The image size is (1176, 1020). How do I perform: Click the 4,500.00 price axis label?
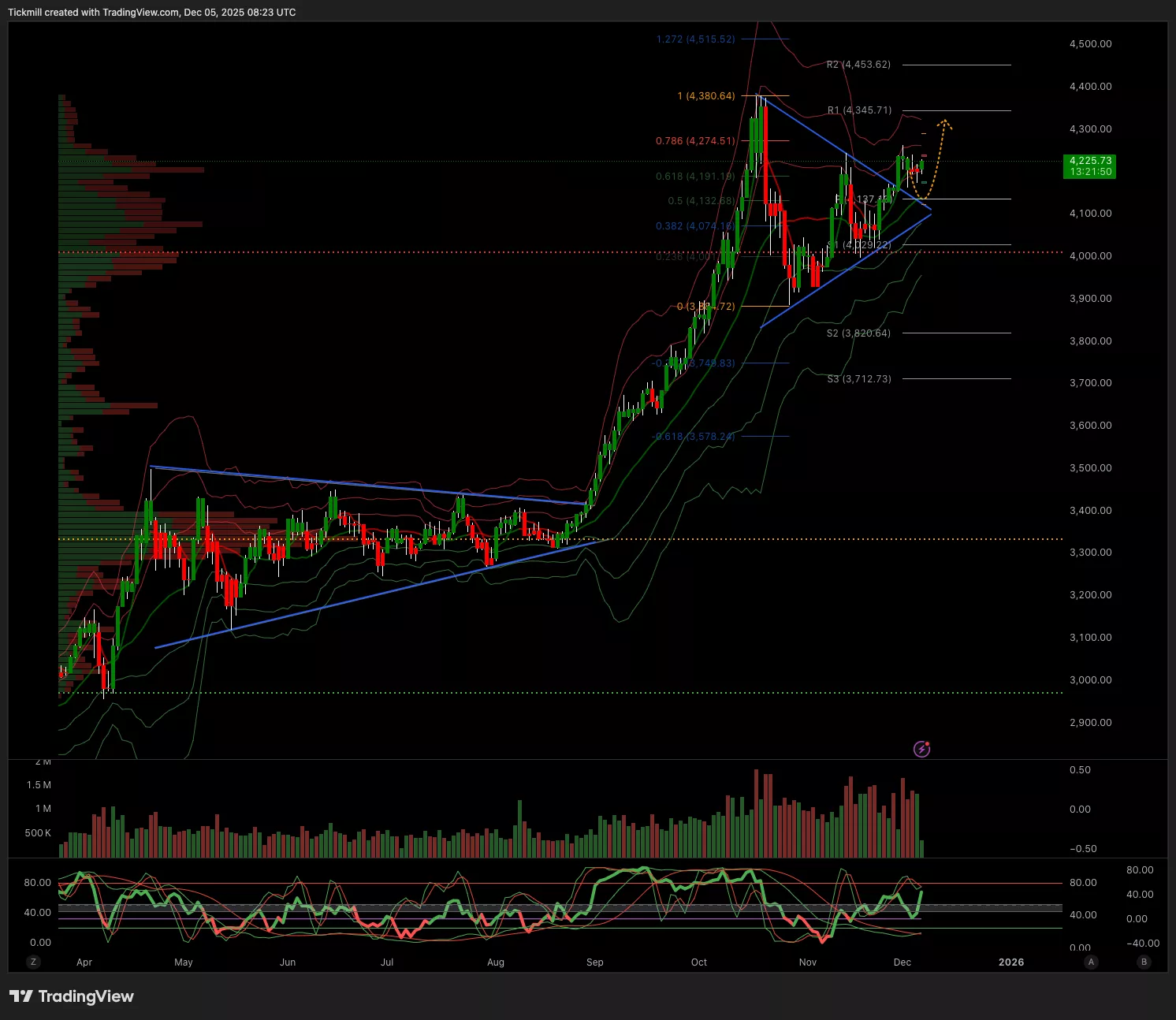(x=1090, y=44)
